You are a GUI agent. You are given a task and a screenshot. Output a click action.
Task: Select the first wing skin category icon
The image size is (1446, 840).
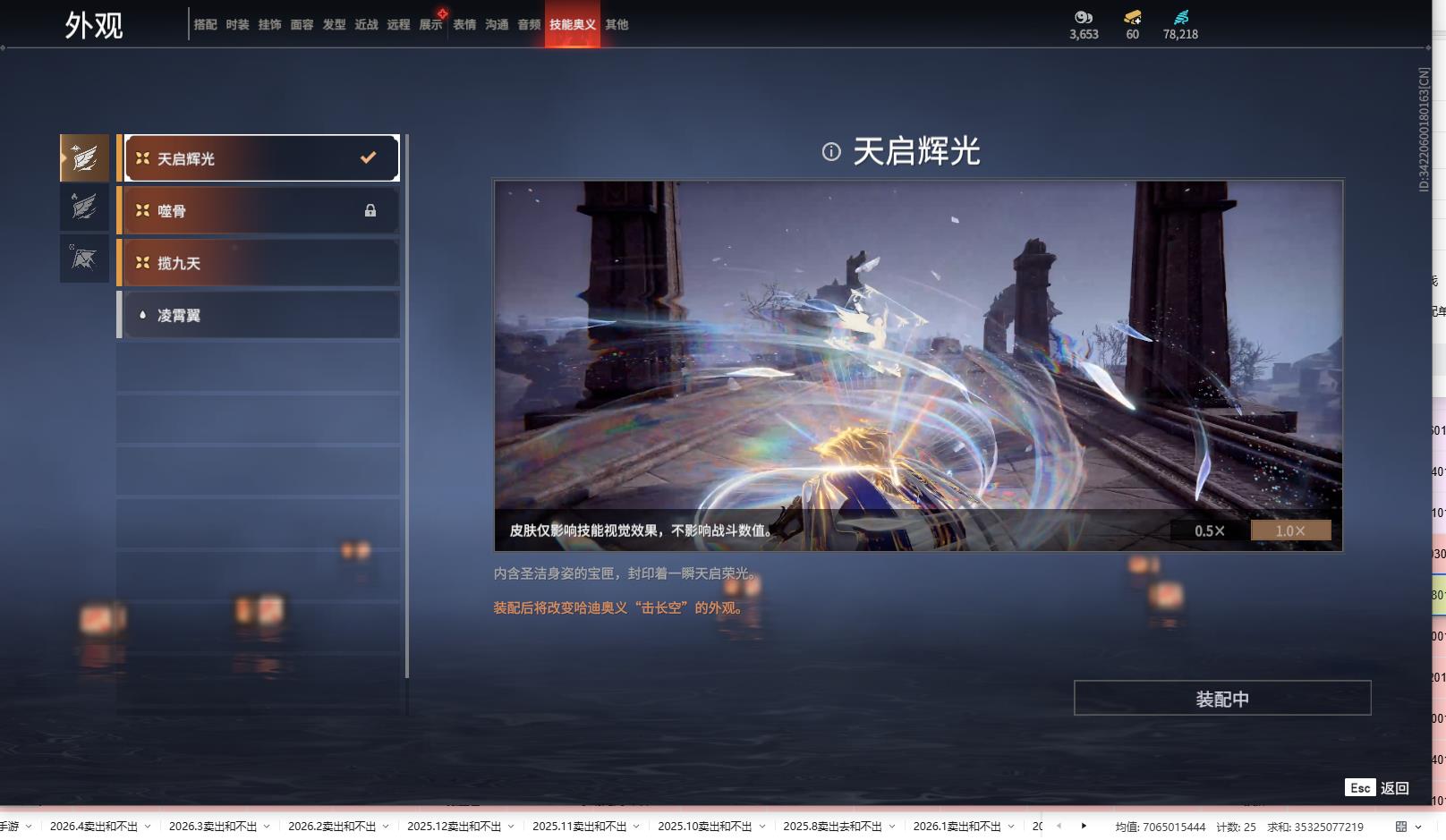83,157
